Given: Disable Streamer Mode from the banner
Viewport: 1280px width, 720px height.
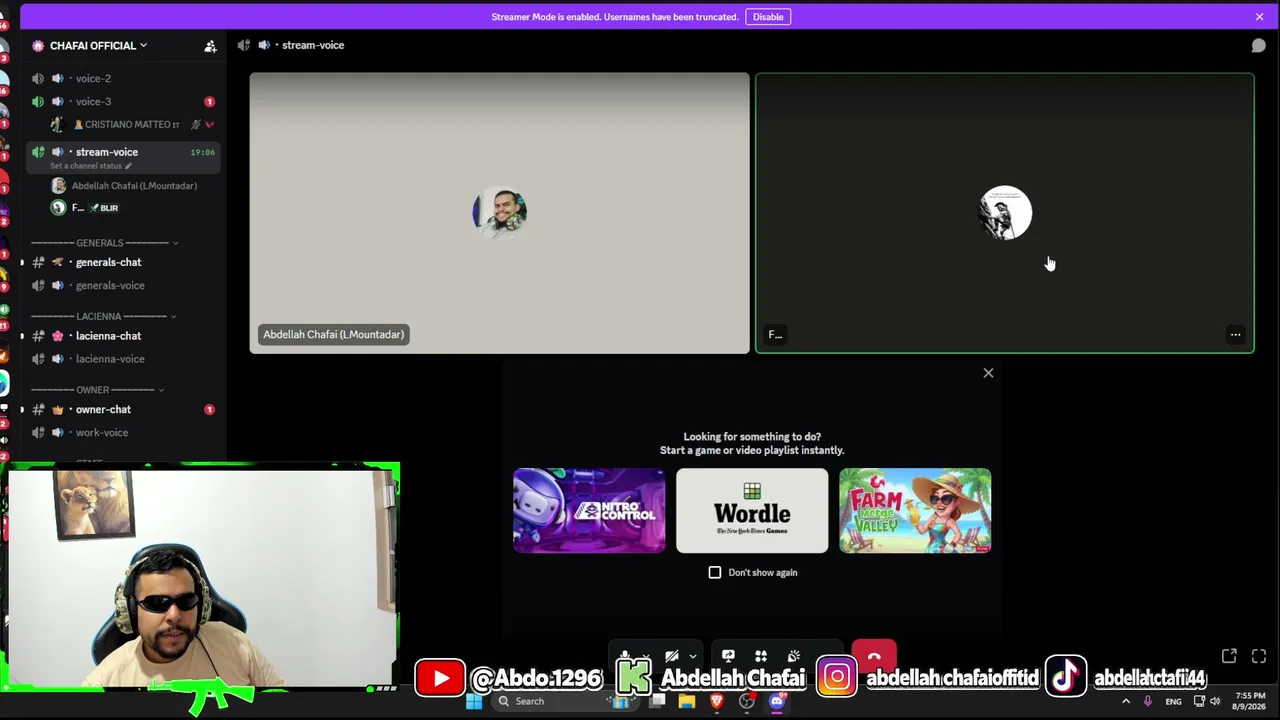Looking at the screenshot, I should (768, 17).
